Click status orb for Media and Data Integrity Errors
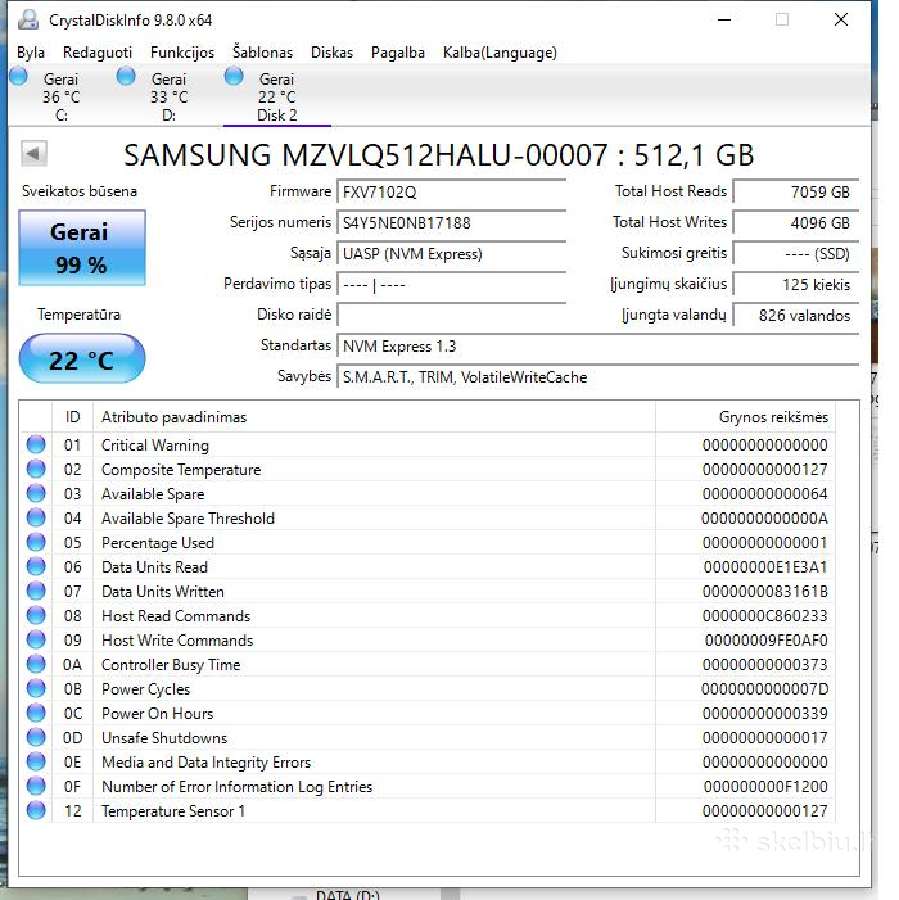Screen dimensions: 899x900 [x=36, y=762]
